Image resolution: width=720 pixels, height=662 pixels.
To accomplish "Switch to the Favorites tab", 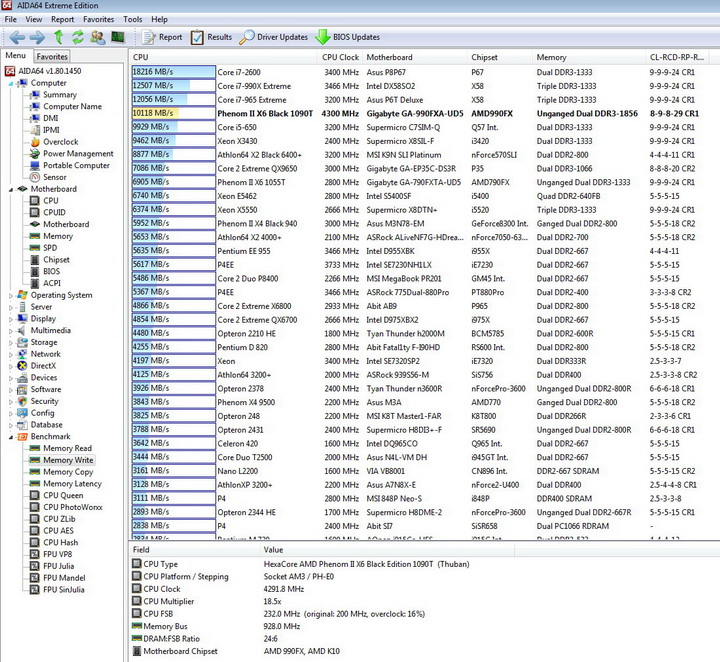I will click(52, 57).
